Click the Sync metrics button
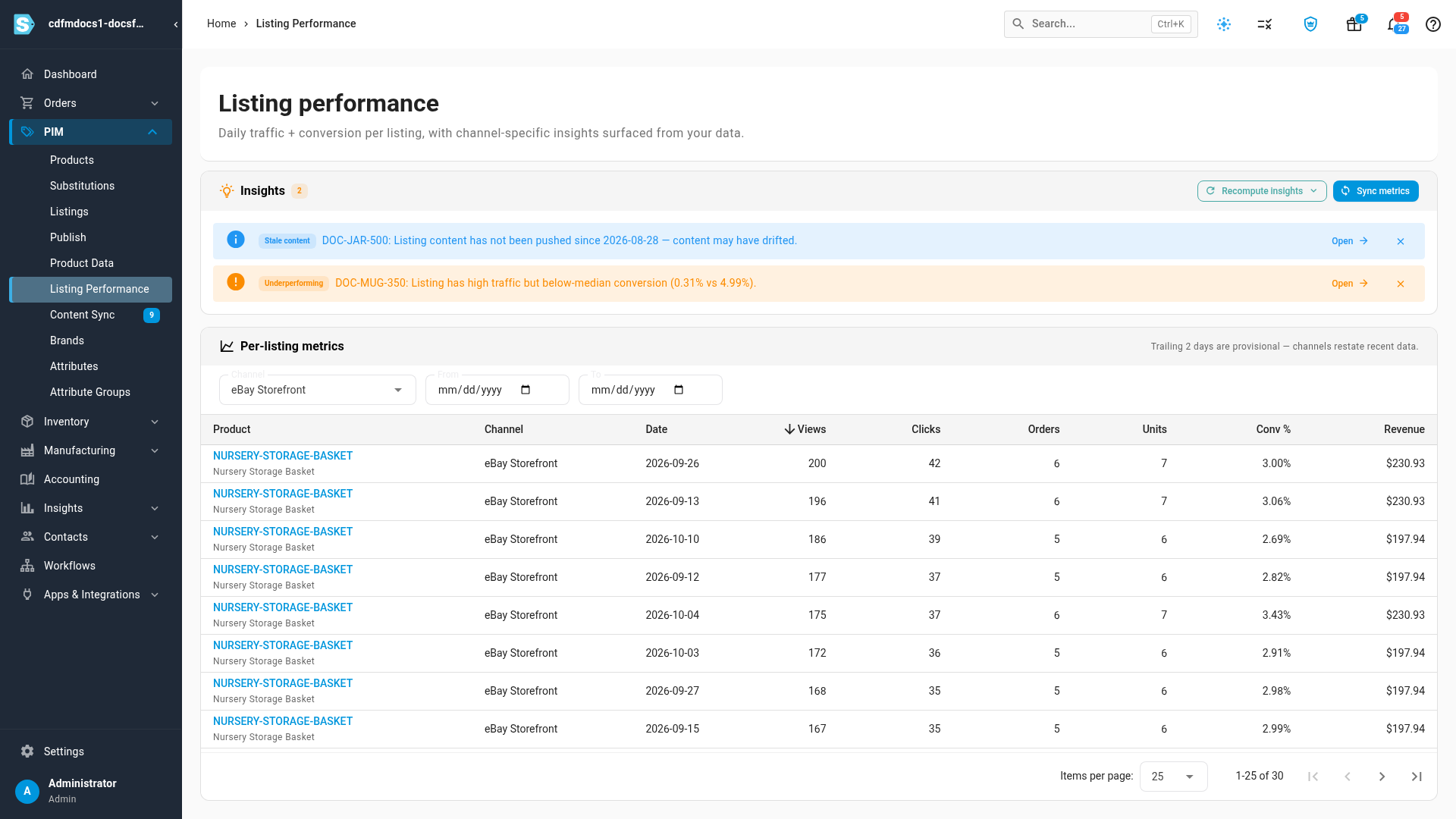 click(x=1376, y=191)
